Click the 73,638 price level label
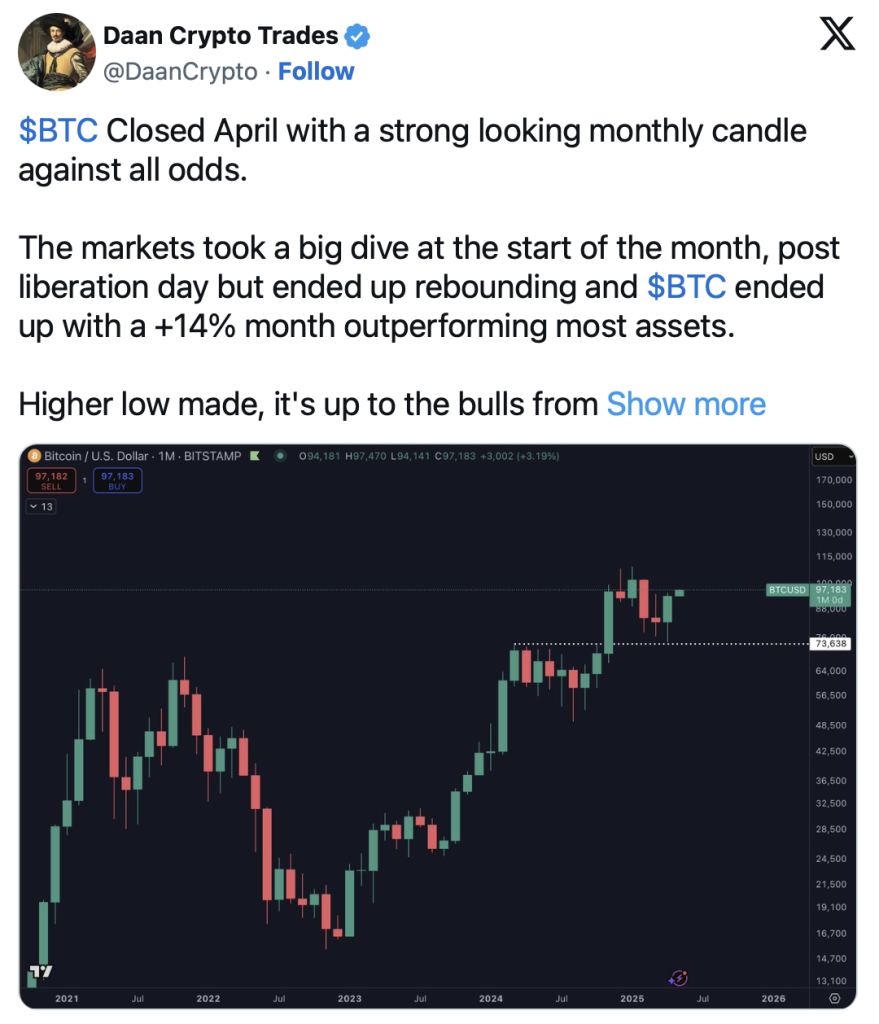Image resolution: width=879 pixels, height=1024 pixels. pyautogui.click(x=831, y=643)
